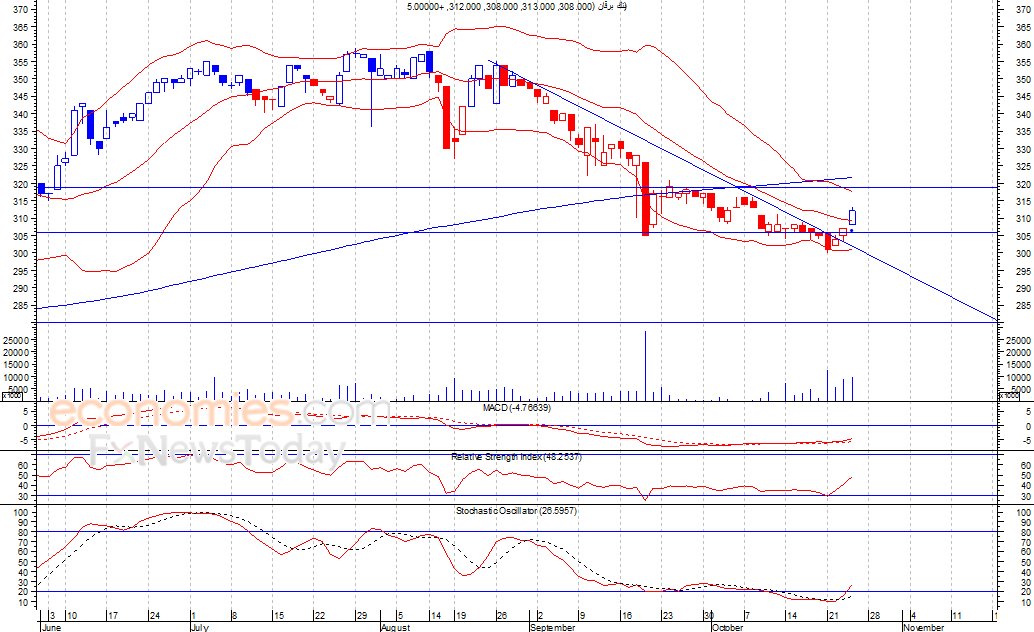Viewport: 1034px width, 632px height.
Task: Select the July month label on time axis
Action: click(199, 627)
